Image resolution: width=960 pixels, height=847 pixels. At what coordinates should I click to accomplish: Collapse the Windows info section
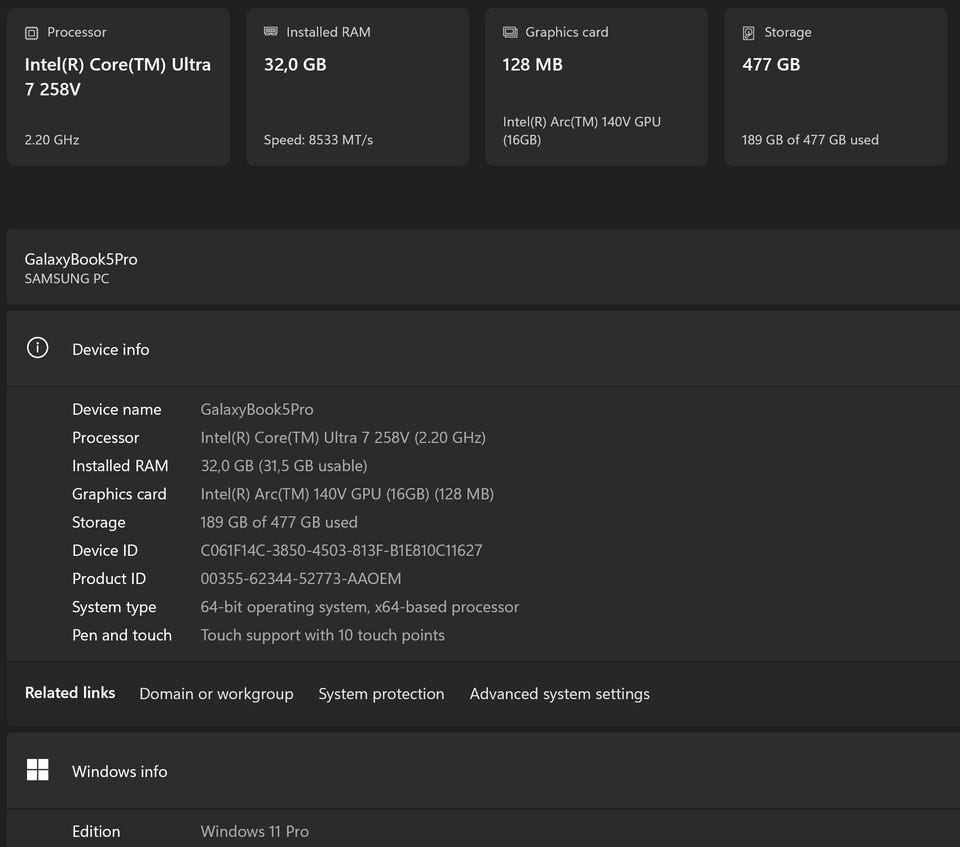point(483,770)
